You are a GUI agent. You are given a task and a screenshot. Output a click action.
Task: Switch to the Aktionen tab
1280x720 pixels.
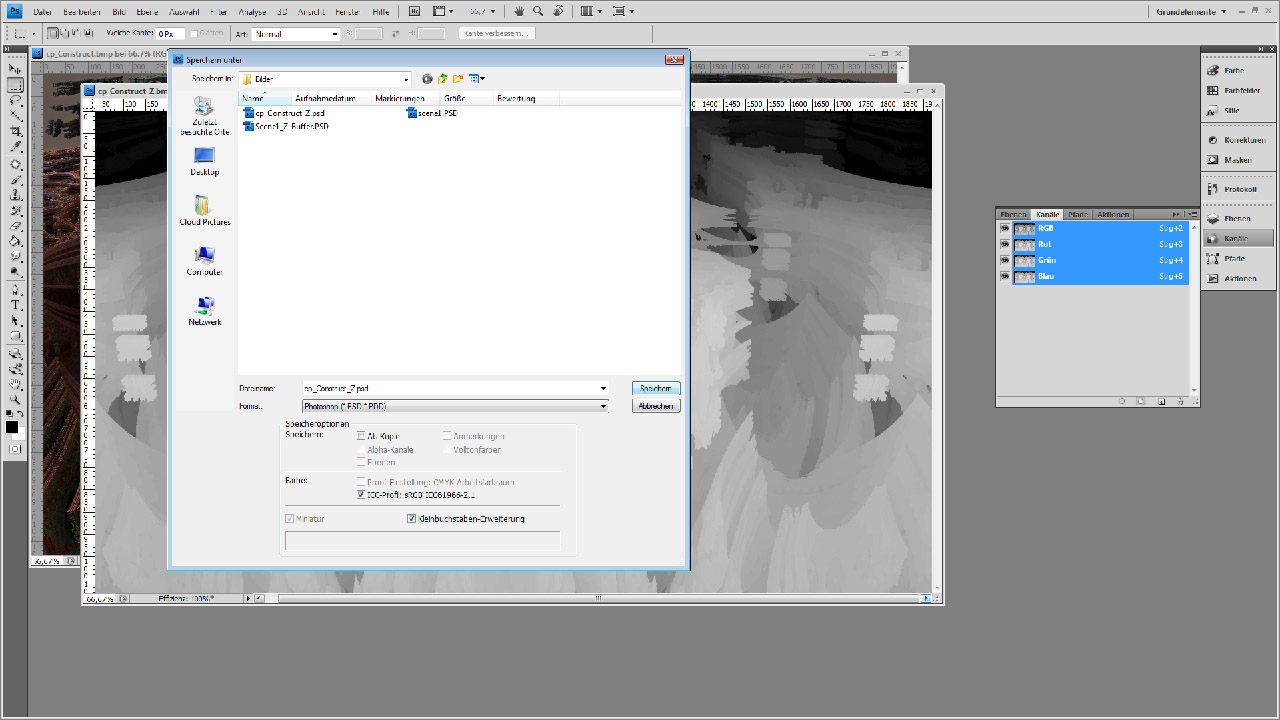[1113, 214]
